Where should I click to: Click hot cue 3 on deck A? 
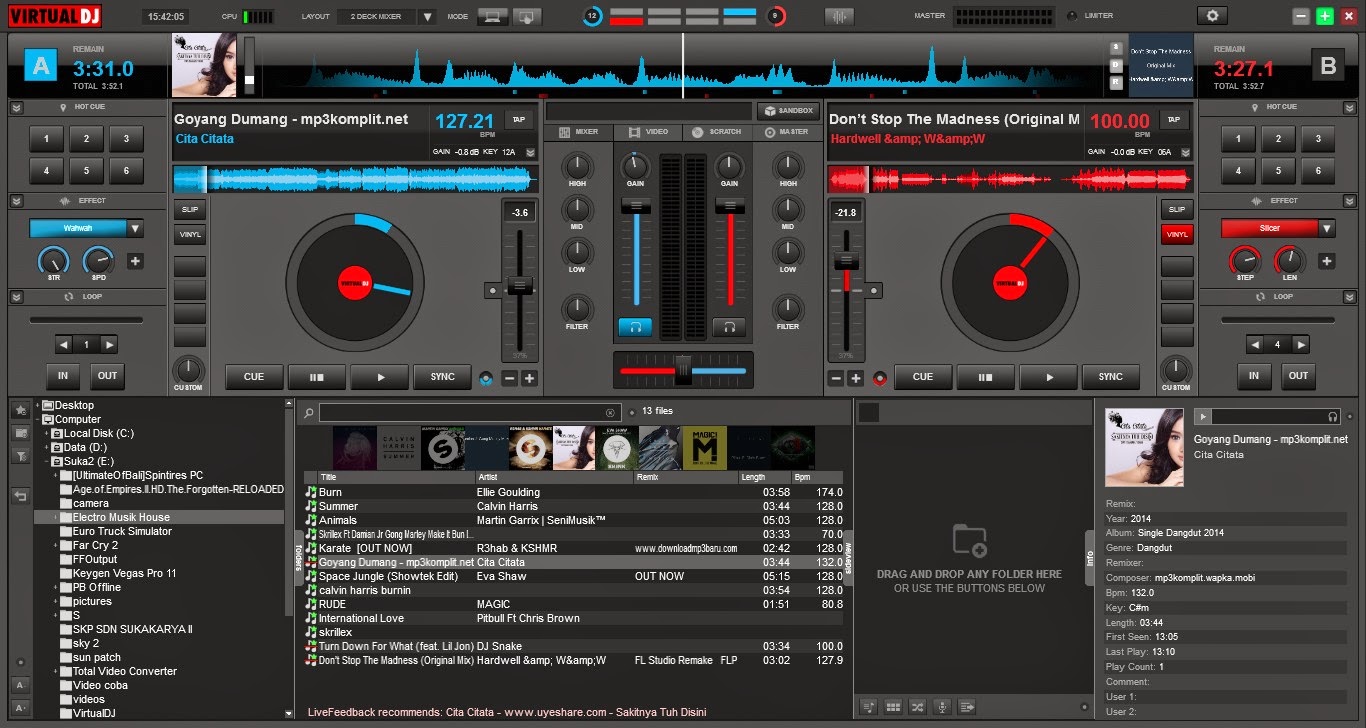pyautogui.click(x=126, y=139)
